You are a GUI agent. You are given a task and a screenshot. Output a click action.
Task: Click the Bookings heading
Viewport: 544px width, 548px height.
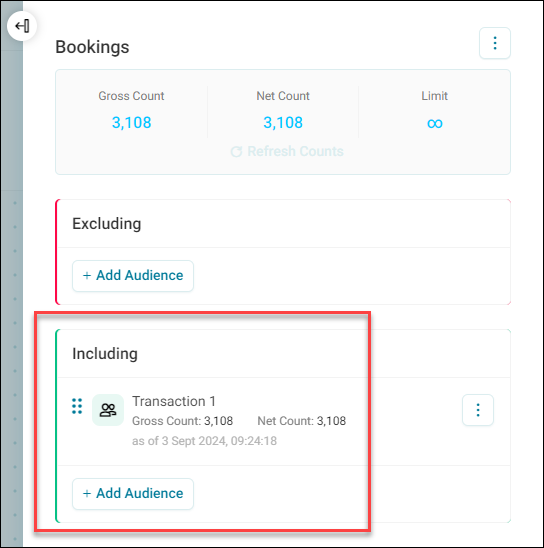pos(92,47)
